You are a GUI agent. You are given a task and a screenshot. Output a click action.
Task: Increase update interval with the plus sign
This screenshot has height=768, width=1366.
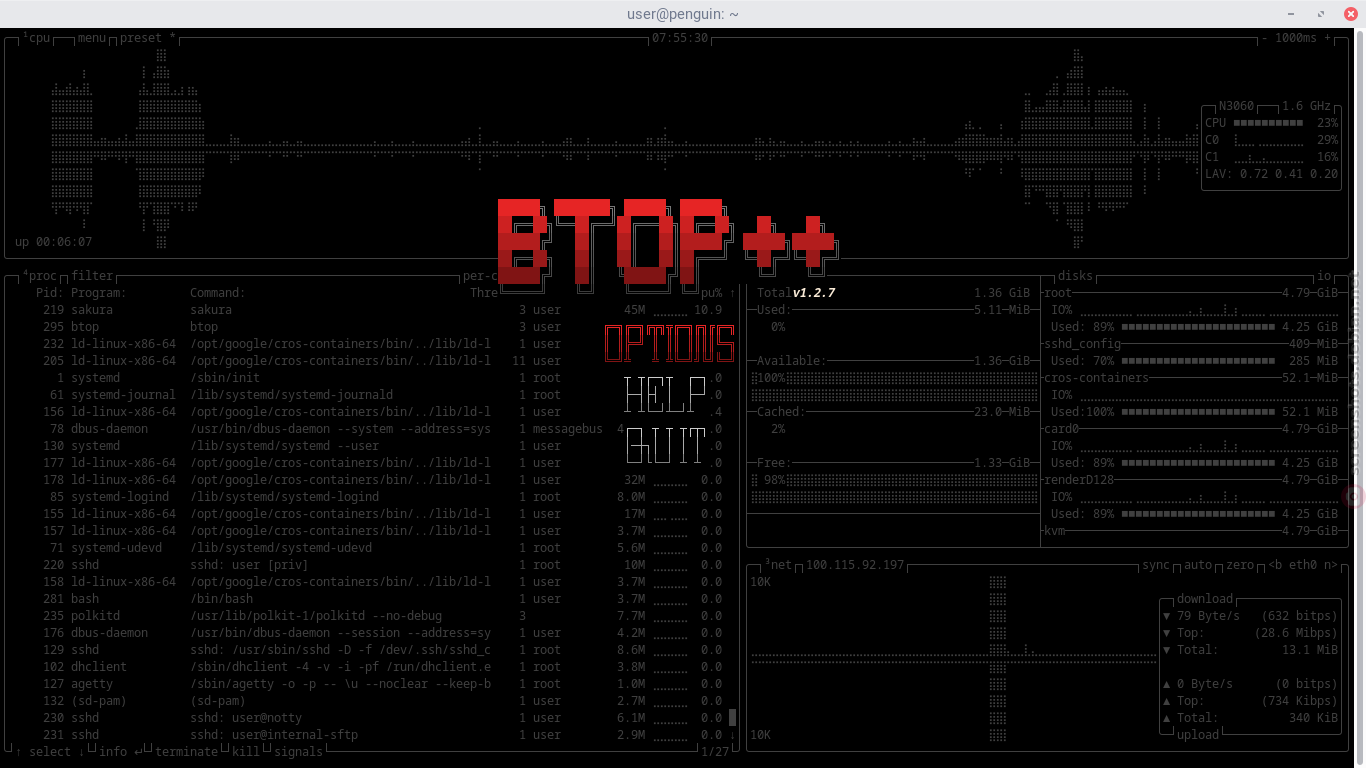pyautogui.click(x=1328, y=37)
